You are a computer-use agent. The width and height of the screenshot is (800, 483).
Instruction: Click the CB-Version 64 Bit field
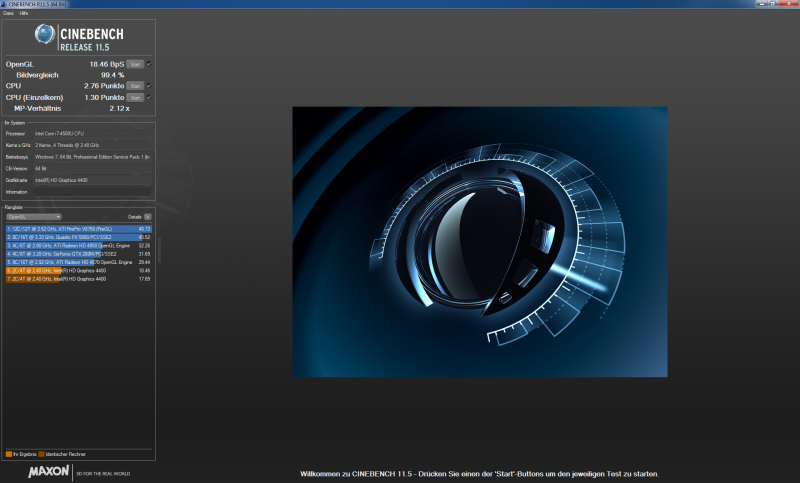[x=92, y=168]
